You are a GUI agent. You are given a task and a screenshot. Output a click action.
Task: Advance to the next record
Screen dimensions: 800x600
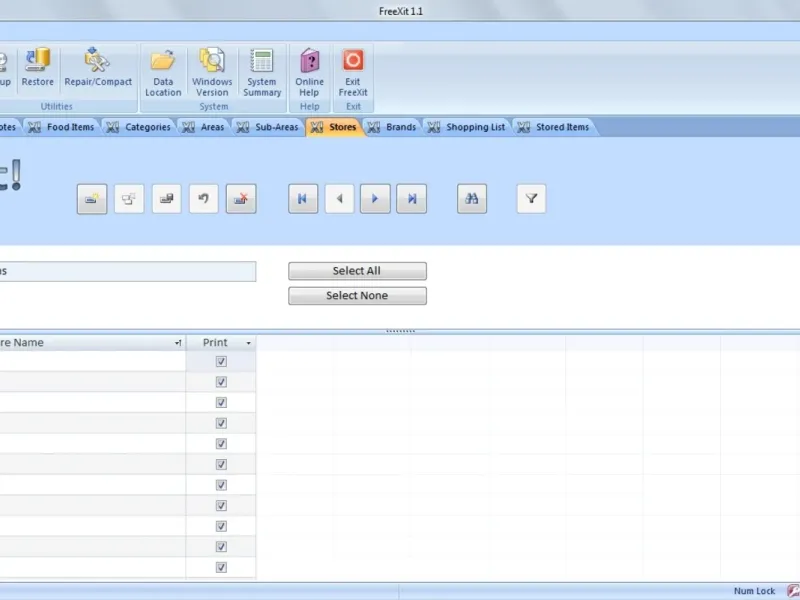(x=375, y=199)
